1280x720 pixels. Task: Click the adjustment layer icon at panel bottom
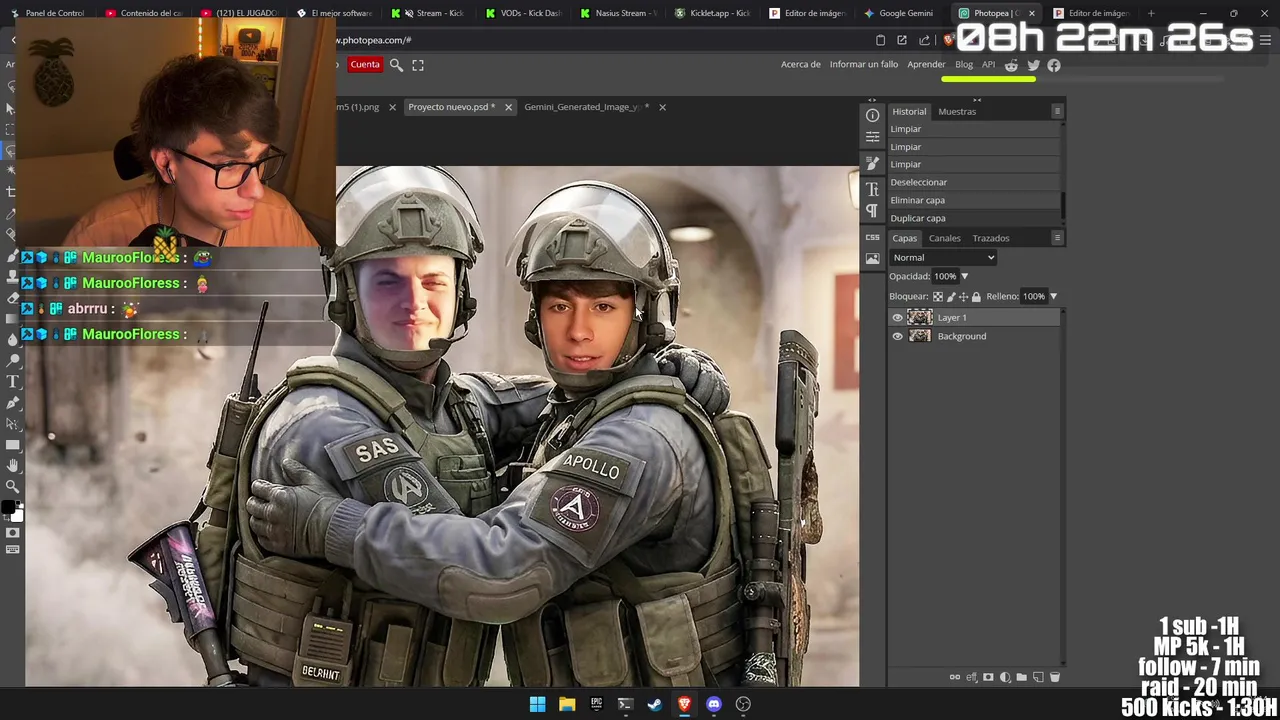point(1005,677)
